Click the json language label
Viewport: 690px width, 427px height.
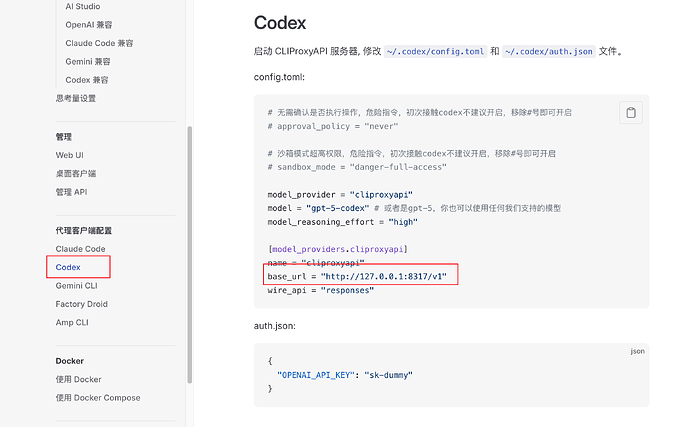point(637,351)
